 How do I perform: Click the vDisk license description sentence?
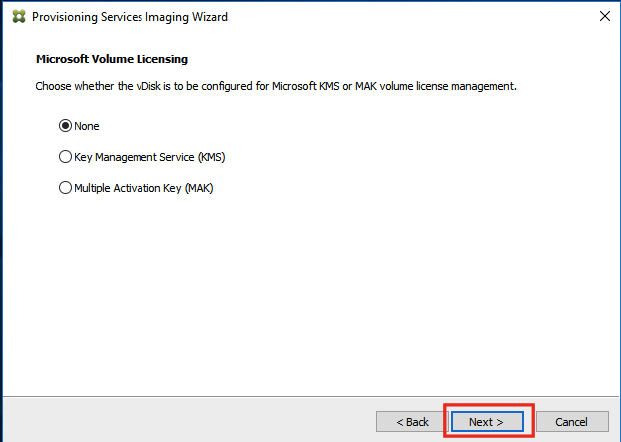point(276,86)
